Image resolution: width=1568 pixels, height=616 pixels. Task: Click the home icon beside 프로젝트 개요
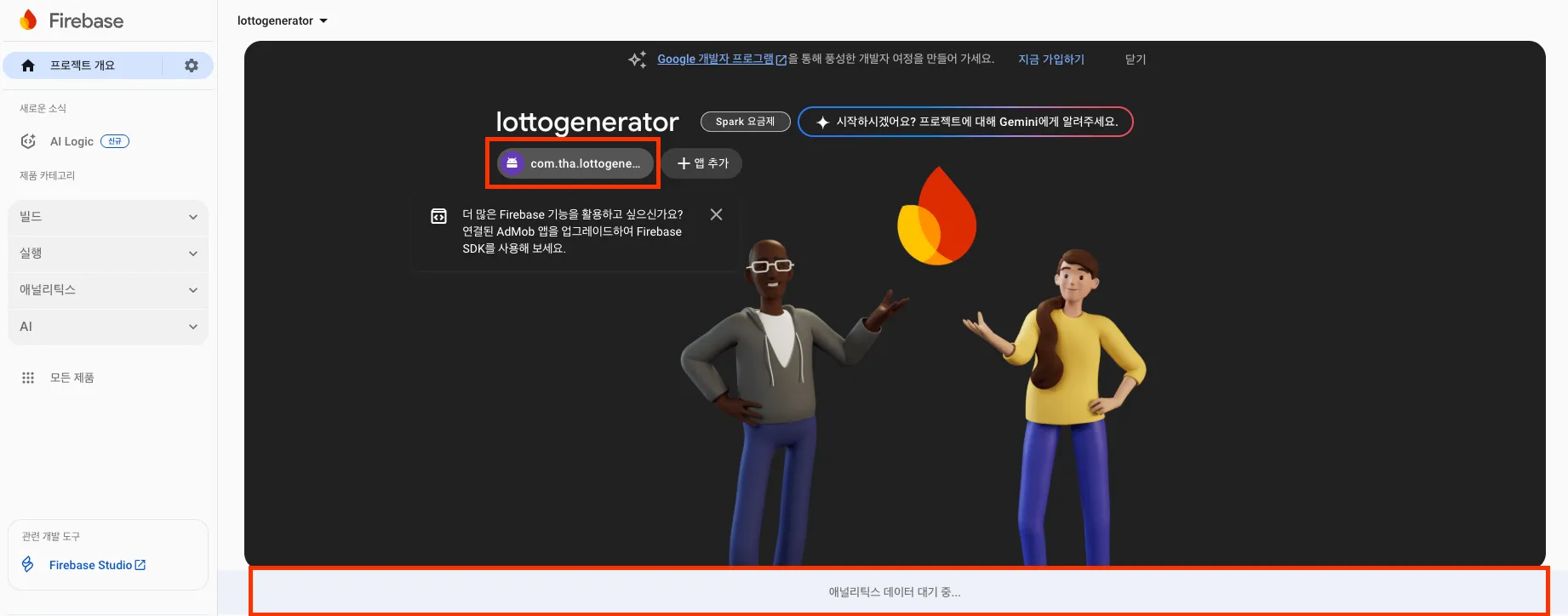pos(28,66)
